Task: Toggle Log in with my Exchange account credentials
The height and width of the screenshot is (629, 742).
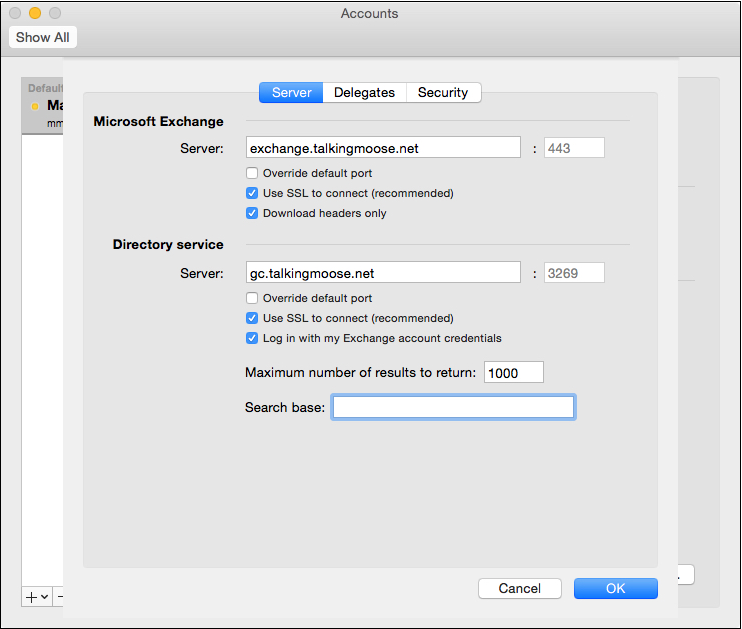Action: pos(252,338)
